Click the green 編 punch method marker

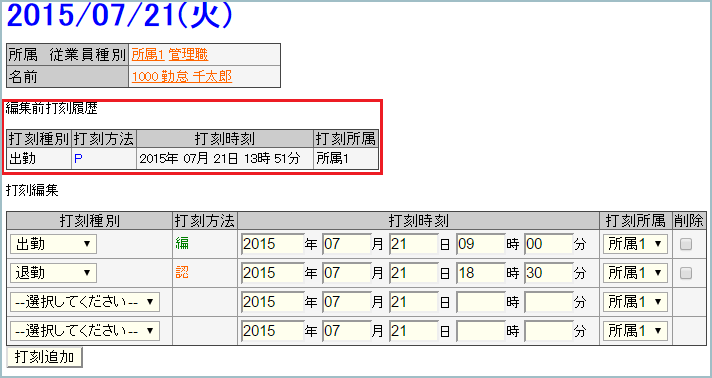click(x=182, y=244)
